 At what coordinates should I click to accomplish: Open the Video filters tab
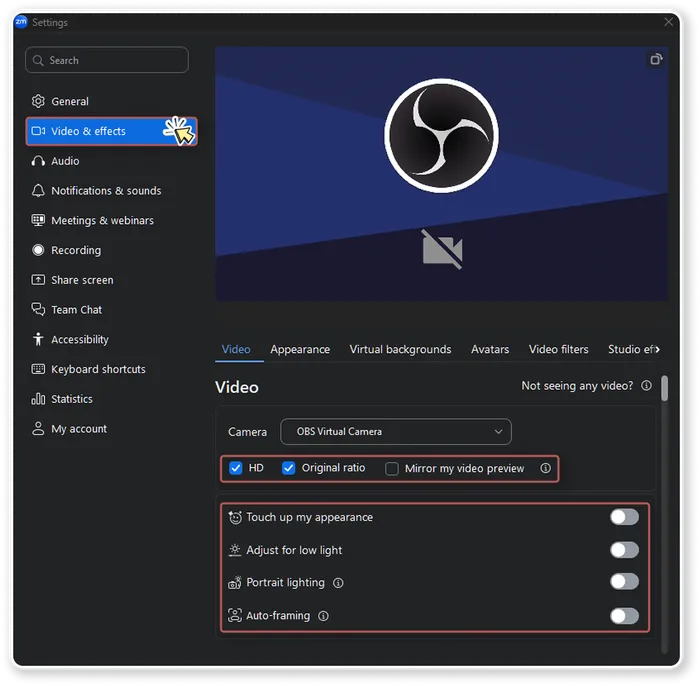(x=558, y=349)
